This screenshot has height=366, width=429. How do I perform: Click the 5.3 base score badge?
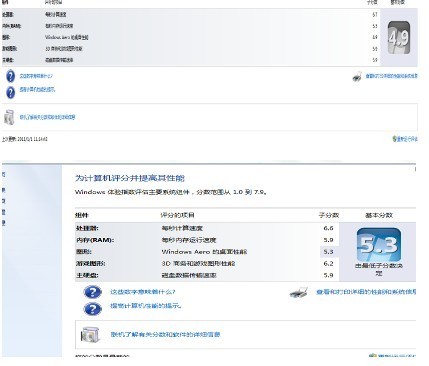click(379, 244)
